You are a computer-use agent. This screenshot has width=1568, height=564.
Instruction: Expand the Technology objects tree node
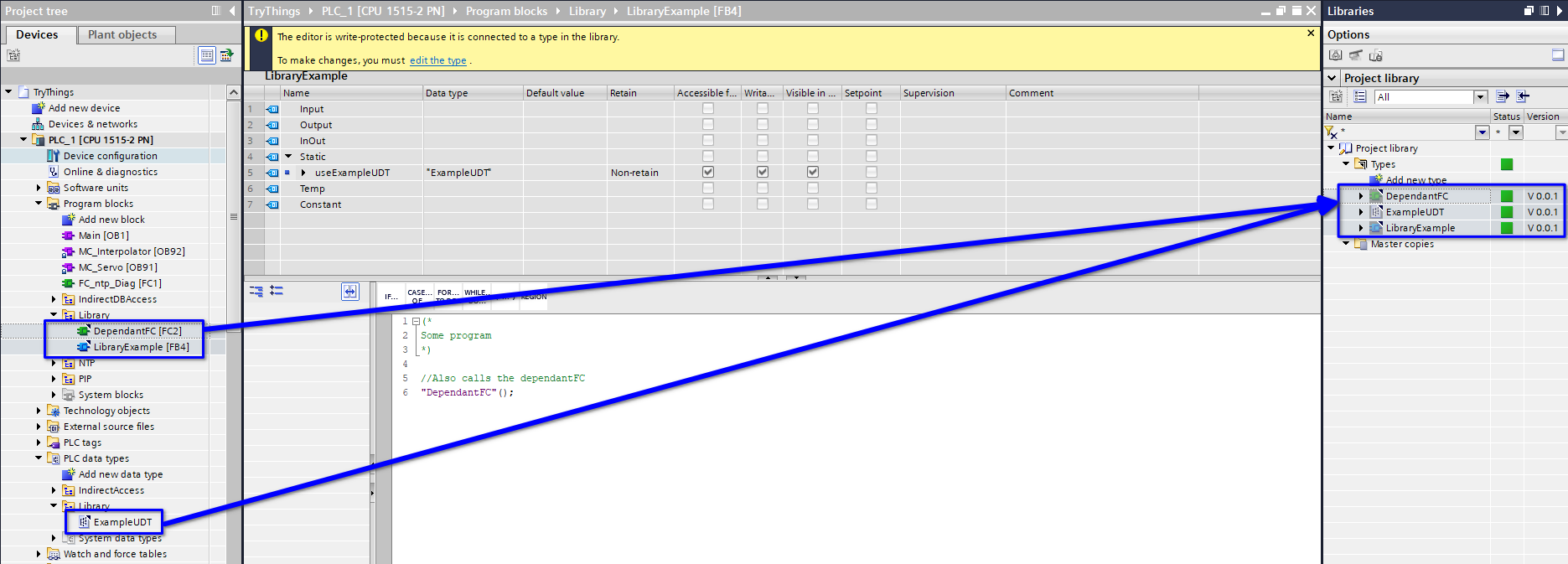click(39, 411)
